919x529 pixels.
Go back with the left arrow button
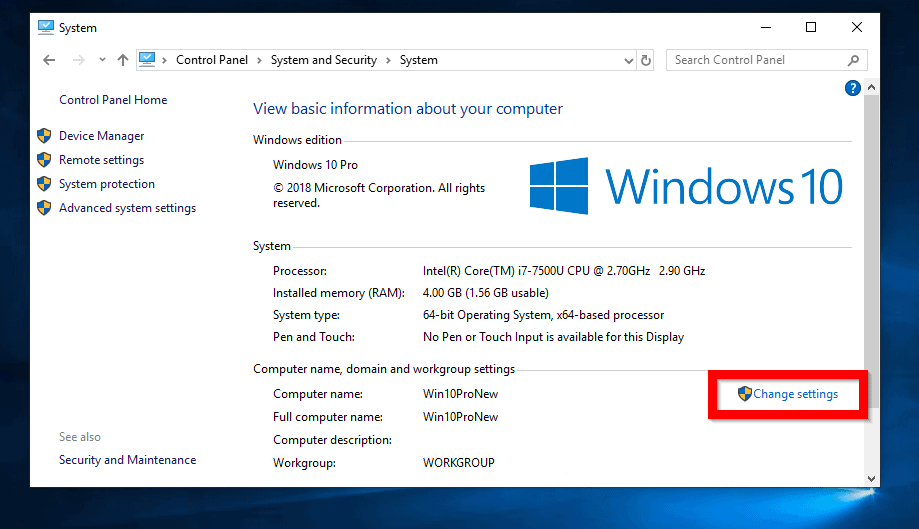pos(49,60)
